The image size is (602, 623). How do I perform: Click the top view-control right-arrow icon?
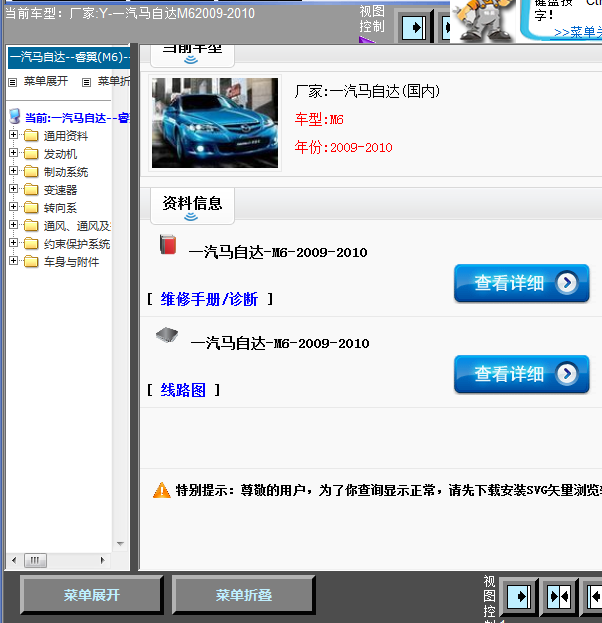[x=414, y=28]
